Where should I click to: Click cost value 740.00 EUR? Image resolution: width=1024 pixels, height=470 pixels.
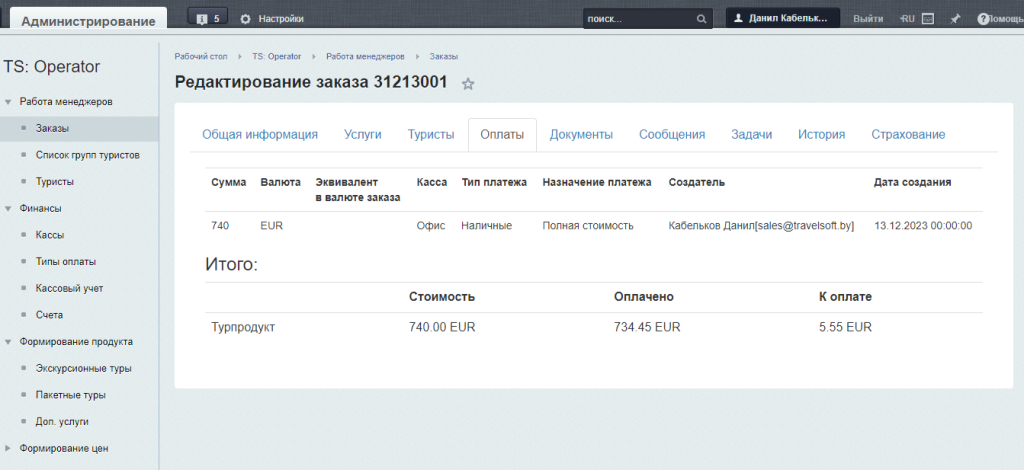point(442,328)
